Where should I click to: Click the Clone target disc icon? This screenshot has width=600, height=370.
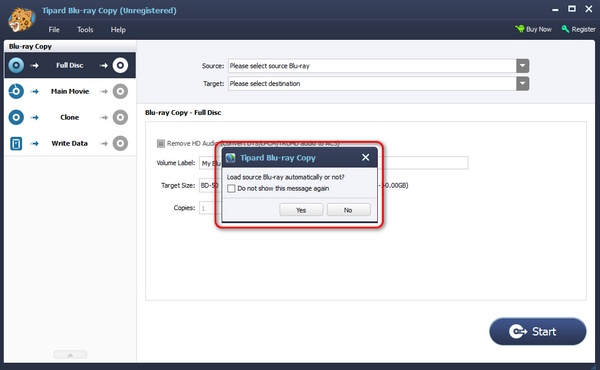click(x=120, y=117)
